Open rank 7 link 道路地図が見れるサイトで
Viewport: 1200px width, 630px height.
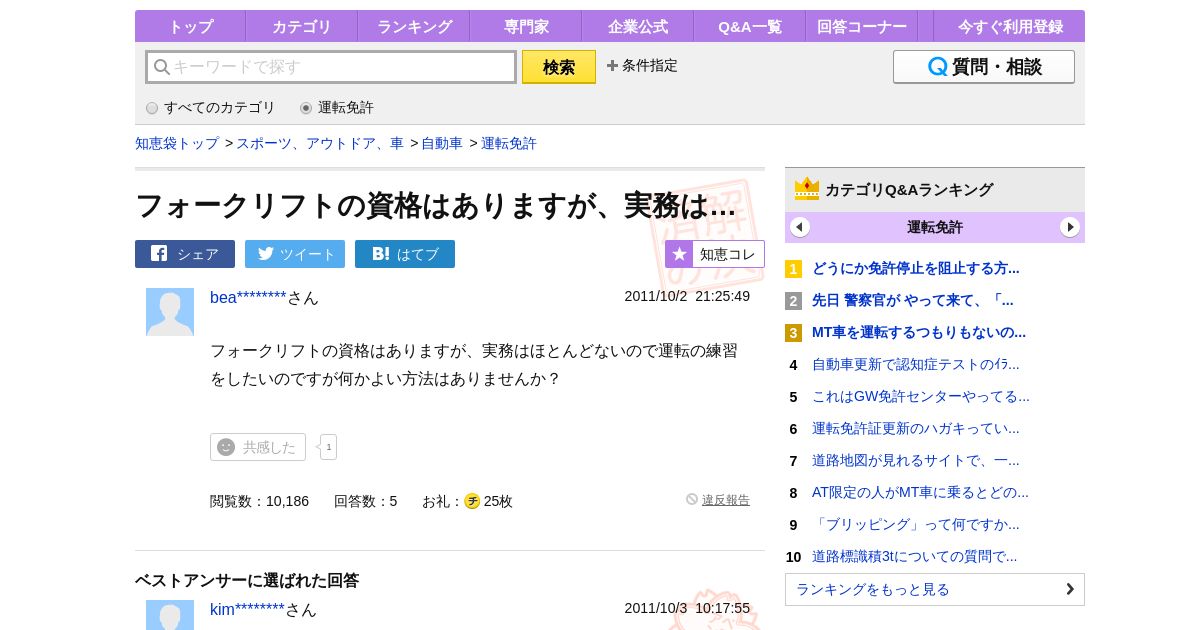[x=916, y=460]
